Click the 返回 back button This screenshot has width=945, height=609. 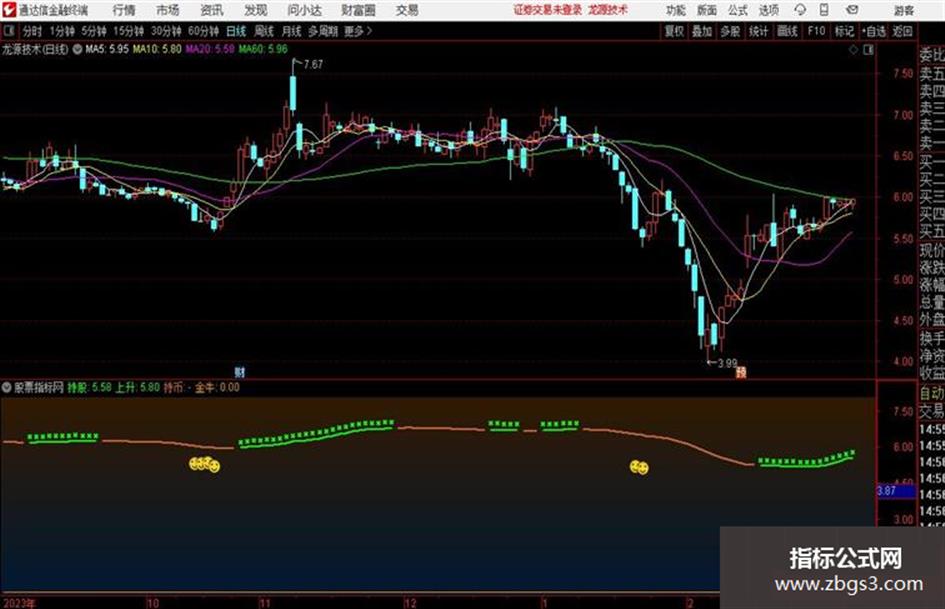[x=902, y=31]
